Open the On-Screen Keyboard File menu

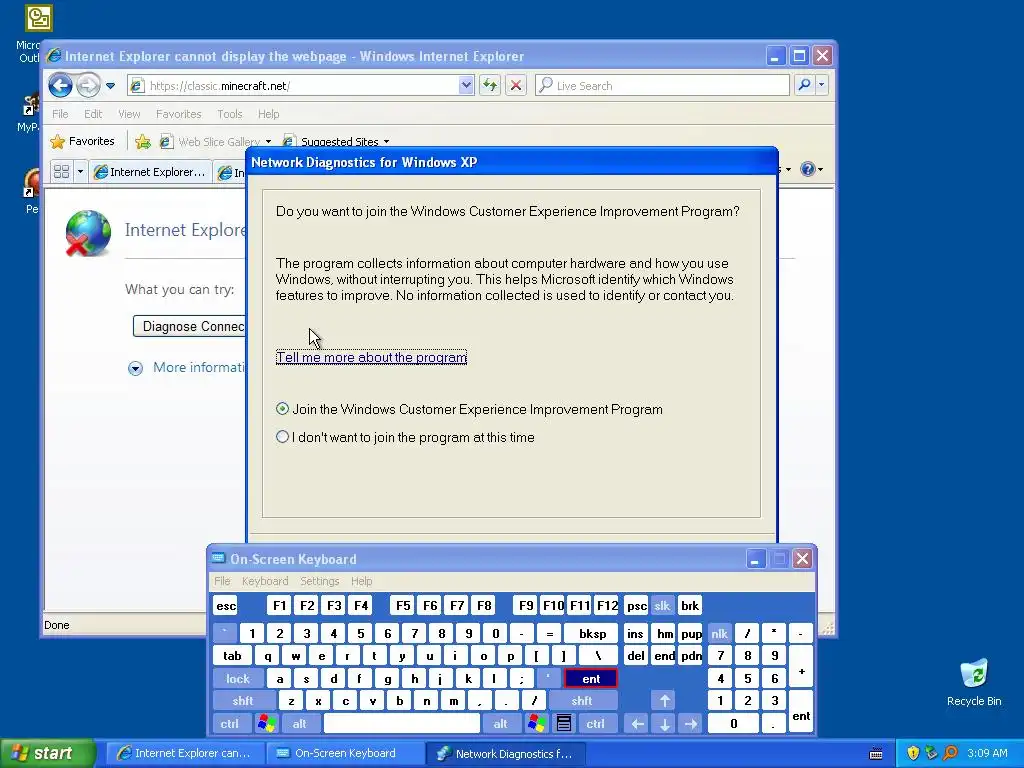222,581
